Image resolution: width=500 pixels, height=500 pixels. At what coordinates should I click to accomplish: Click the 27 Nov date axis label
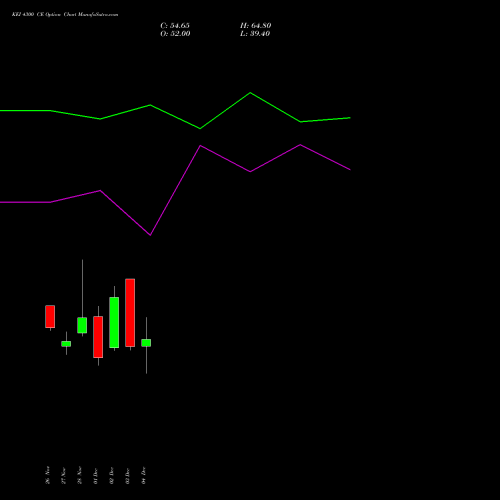pyautogui.click(x=64, y=476)
